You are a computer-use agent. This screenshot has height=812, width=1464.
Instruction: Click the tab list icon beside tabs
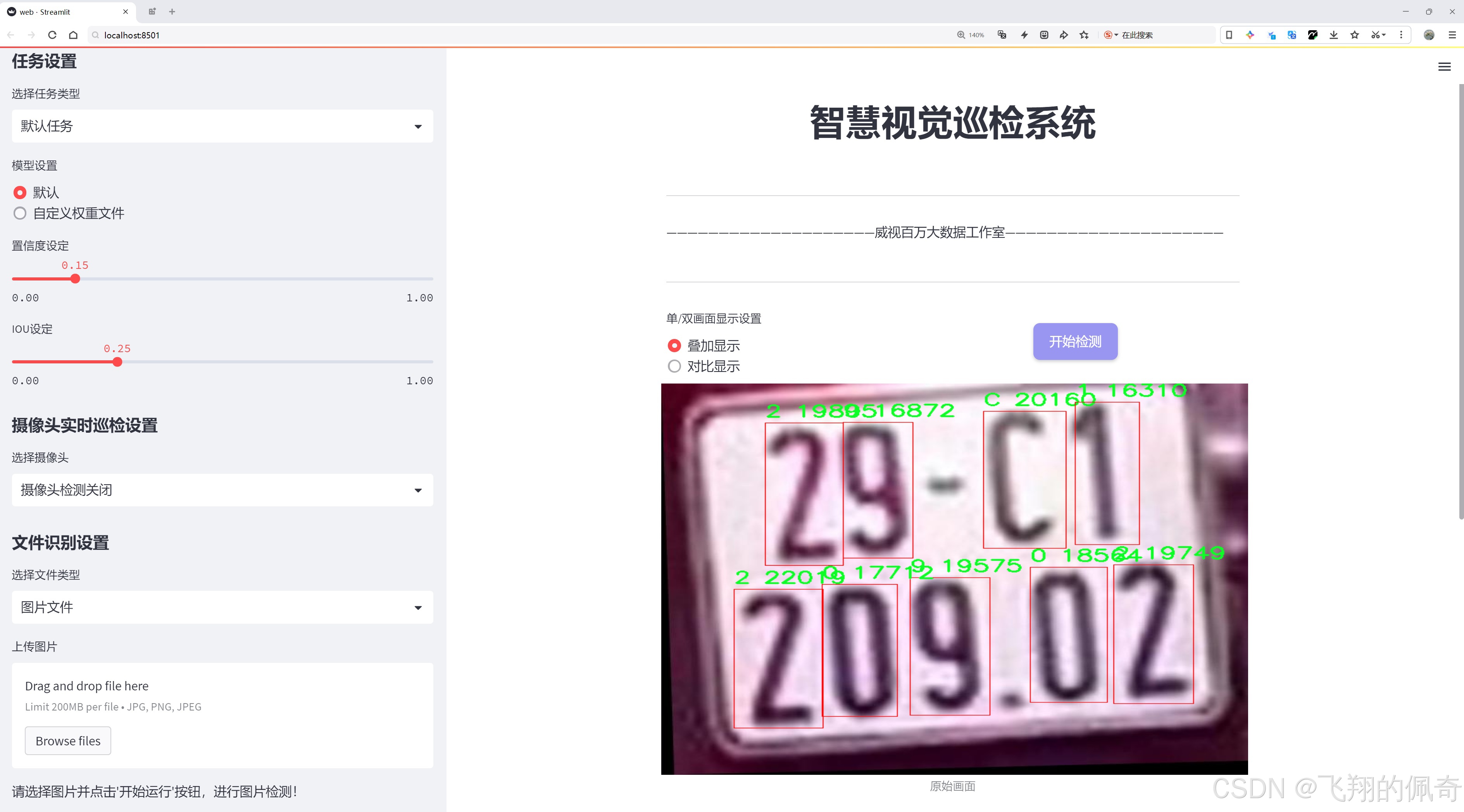click(152, 11)
